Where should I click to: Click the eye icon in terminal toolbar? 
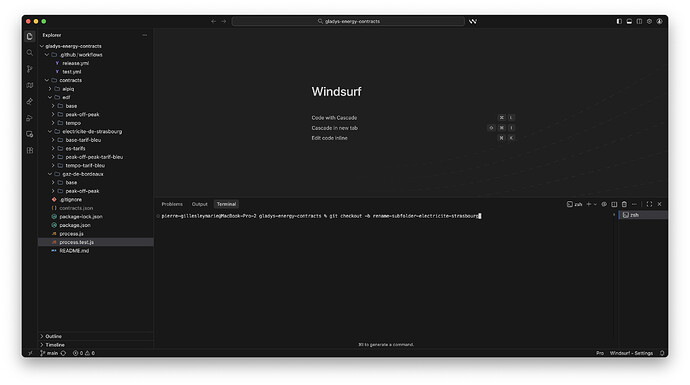604,204
